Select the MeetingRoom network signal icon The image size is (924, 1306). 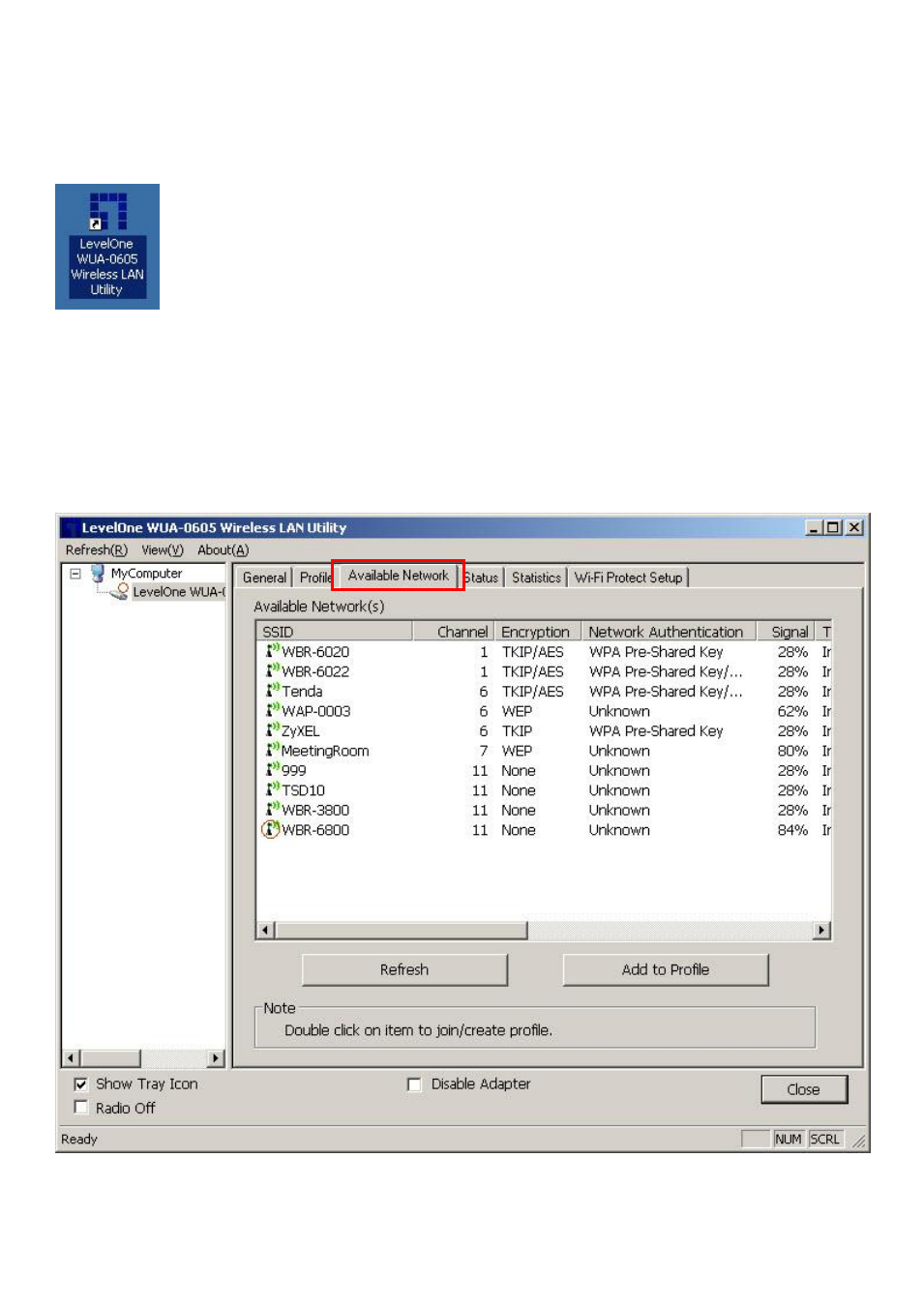coord(273,750)
